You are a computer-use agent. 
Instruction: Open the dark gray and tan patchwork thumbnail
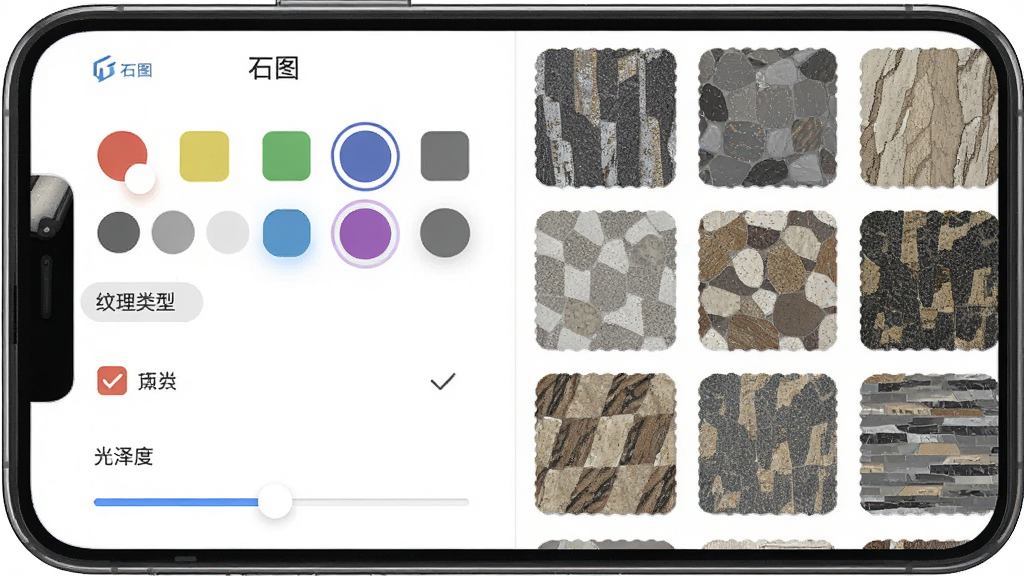pos(767,443)
